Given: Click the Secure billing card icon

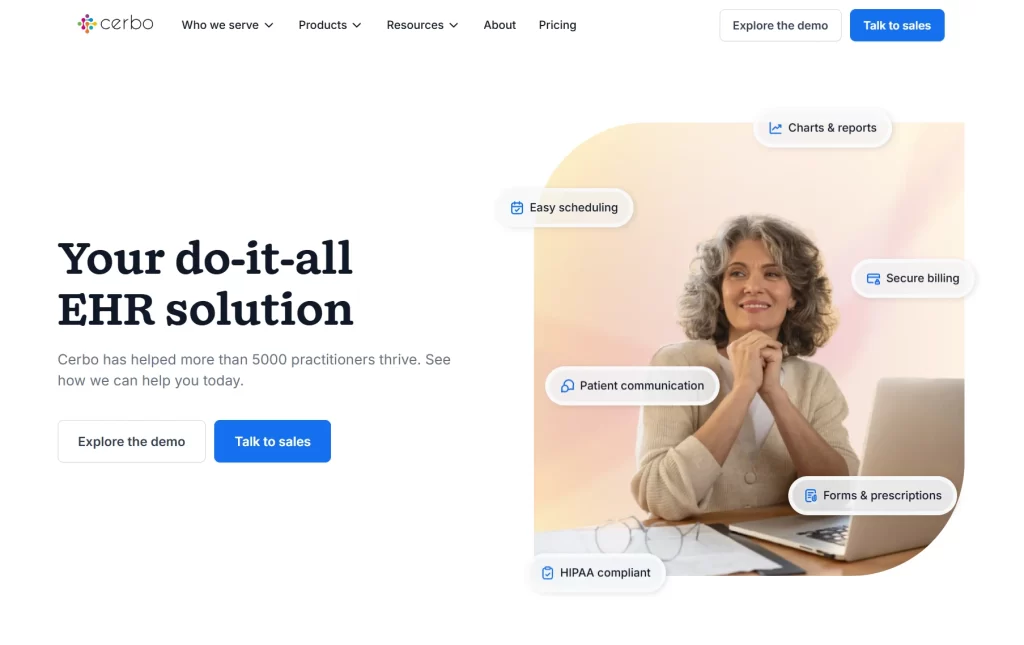Looking at the screenshot, I should point(873,279).
